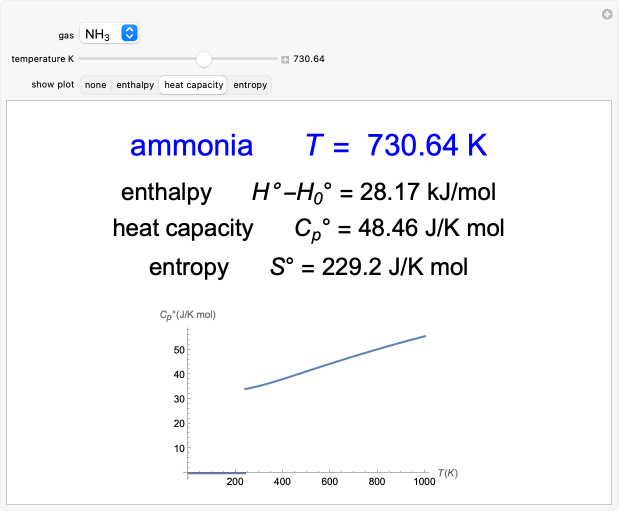The image size is (619, 512).
Task: Click the rising blue heat capacity curve
Action: [x=340, y=363]
